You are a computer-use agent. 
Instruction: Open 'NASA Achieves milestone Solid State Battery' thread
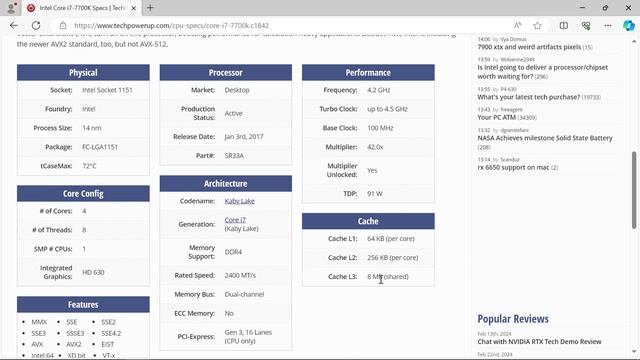point(545,138)
